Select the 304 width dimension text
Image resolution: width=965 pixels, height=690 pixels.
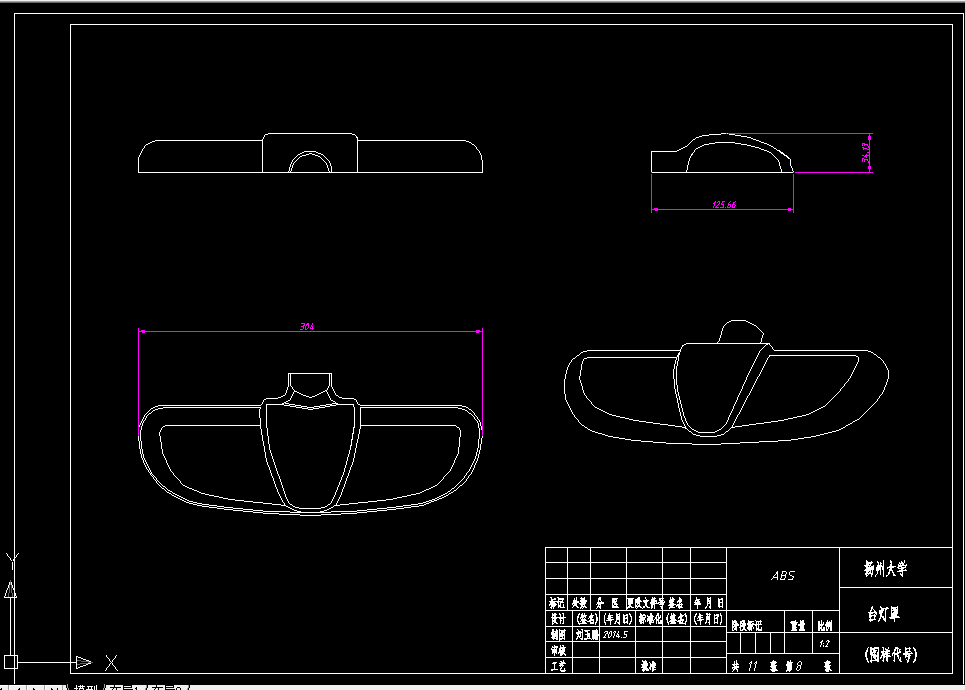pos(307,326)
